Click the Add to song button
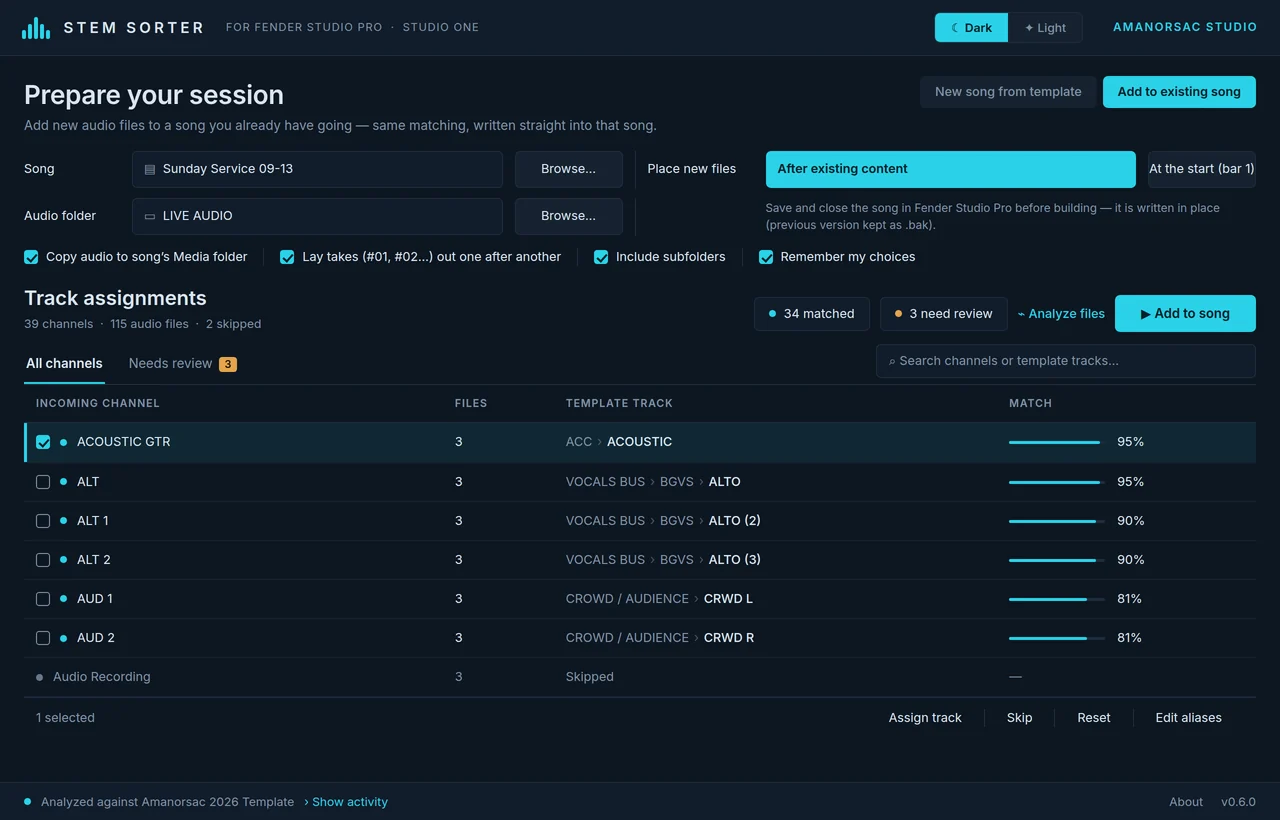The width and height of the screenshot is (1280, 820). click(1185, 314)
